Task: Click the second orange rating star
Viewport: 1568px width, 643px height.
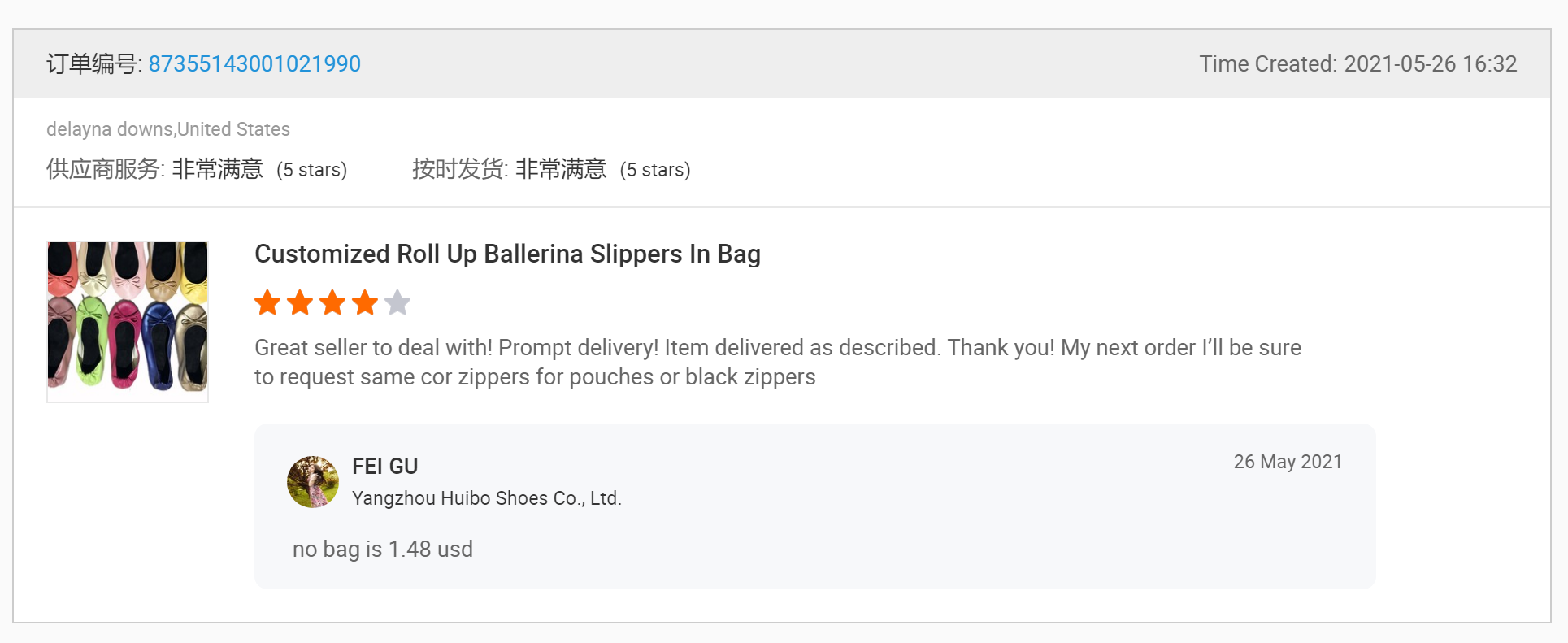Action: [300, 303]
